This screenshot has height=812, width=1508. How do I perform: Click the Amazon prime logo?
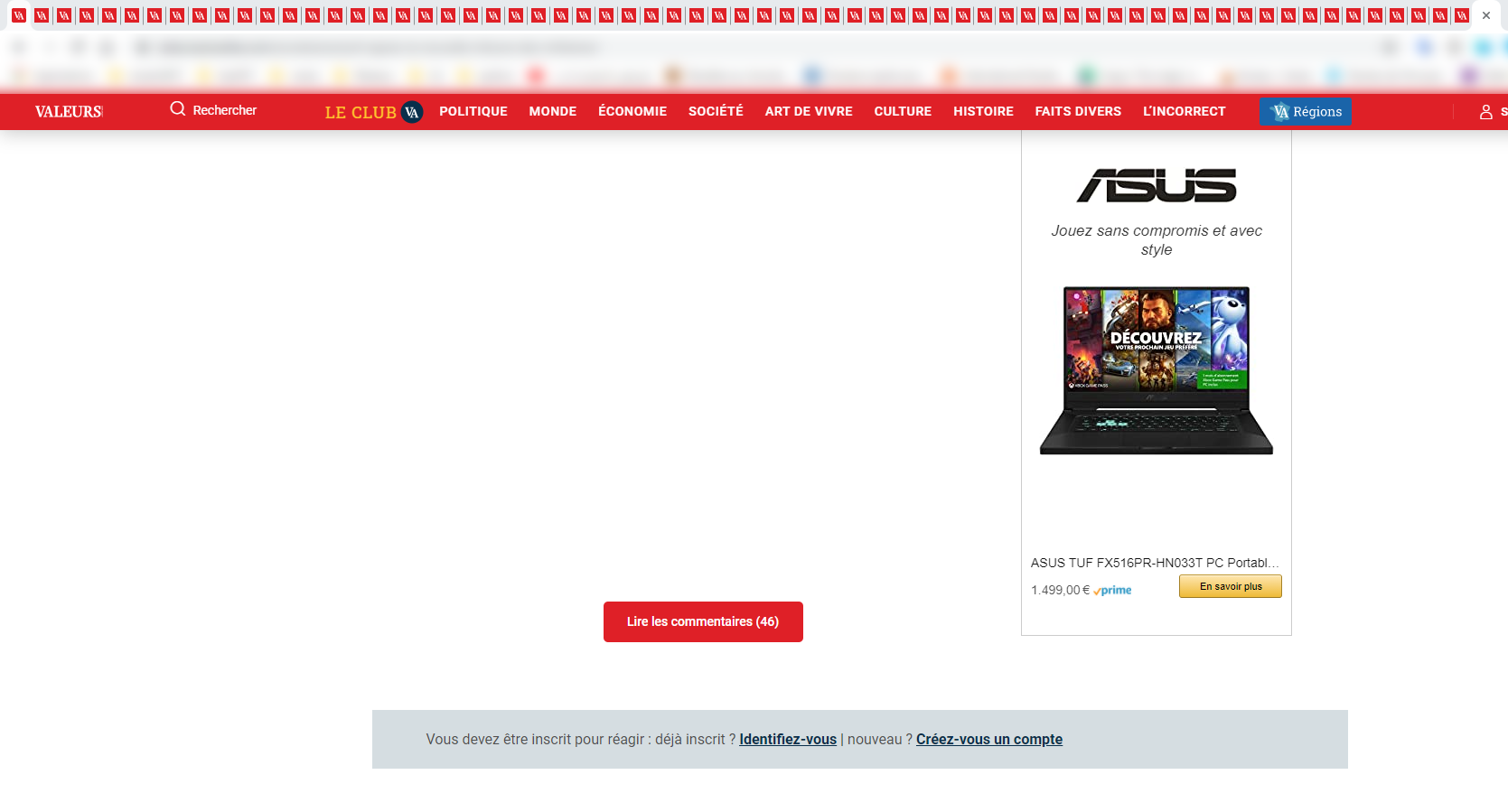[x=1113, y=591]
